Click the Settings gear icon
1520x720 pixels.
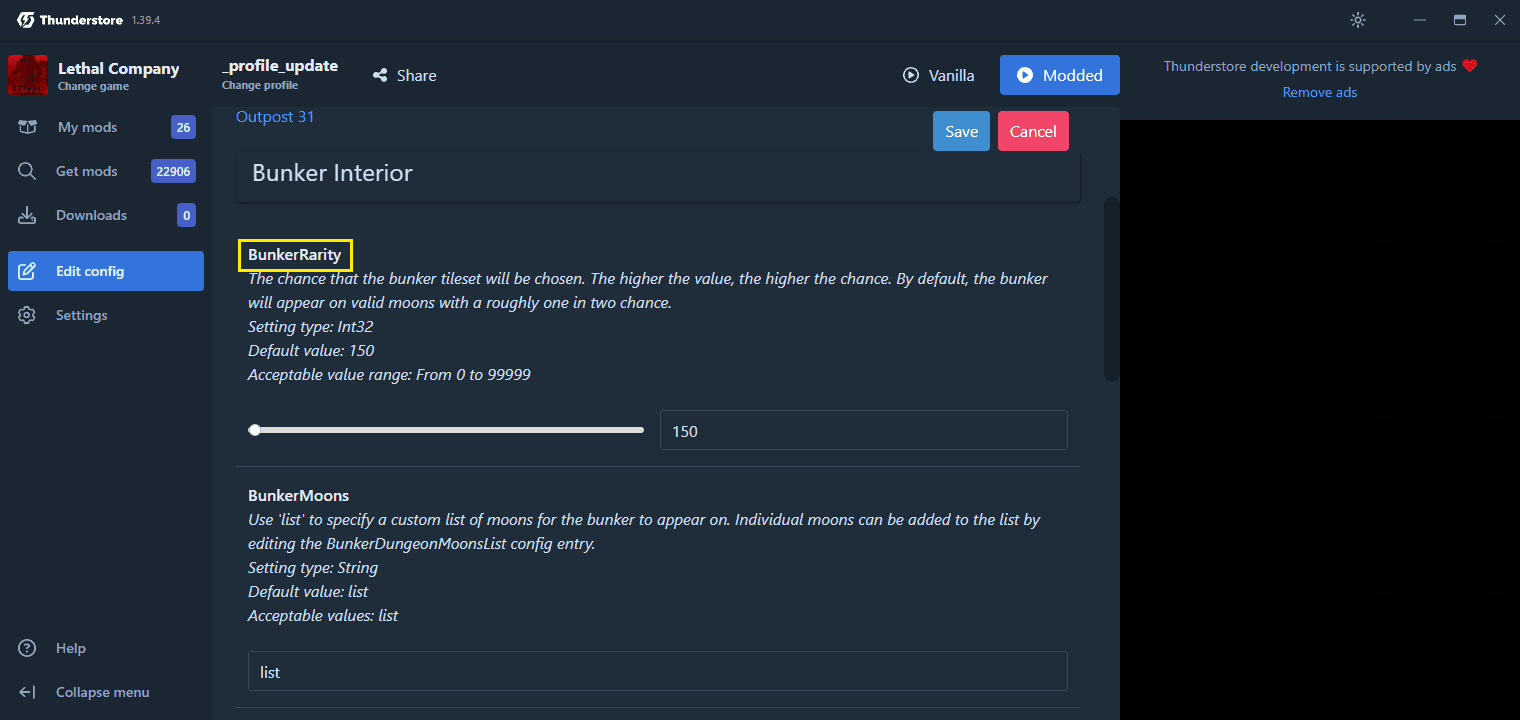click(x=27, y=315)
